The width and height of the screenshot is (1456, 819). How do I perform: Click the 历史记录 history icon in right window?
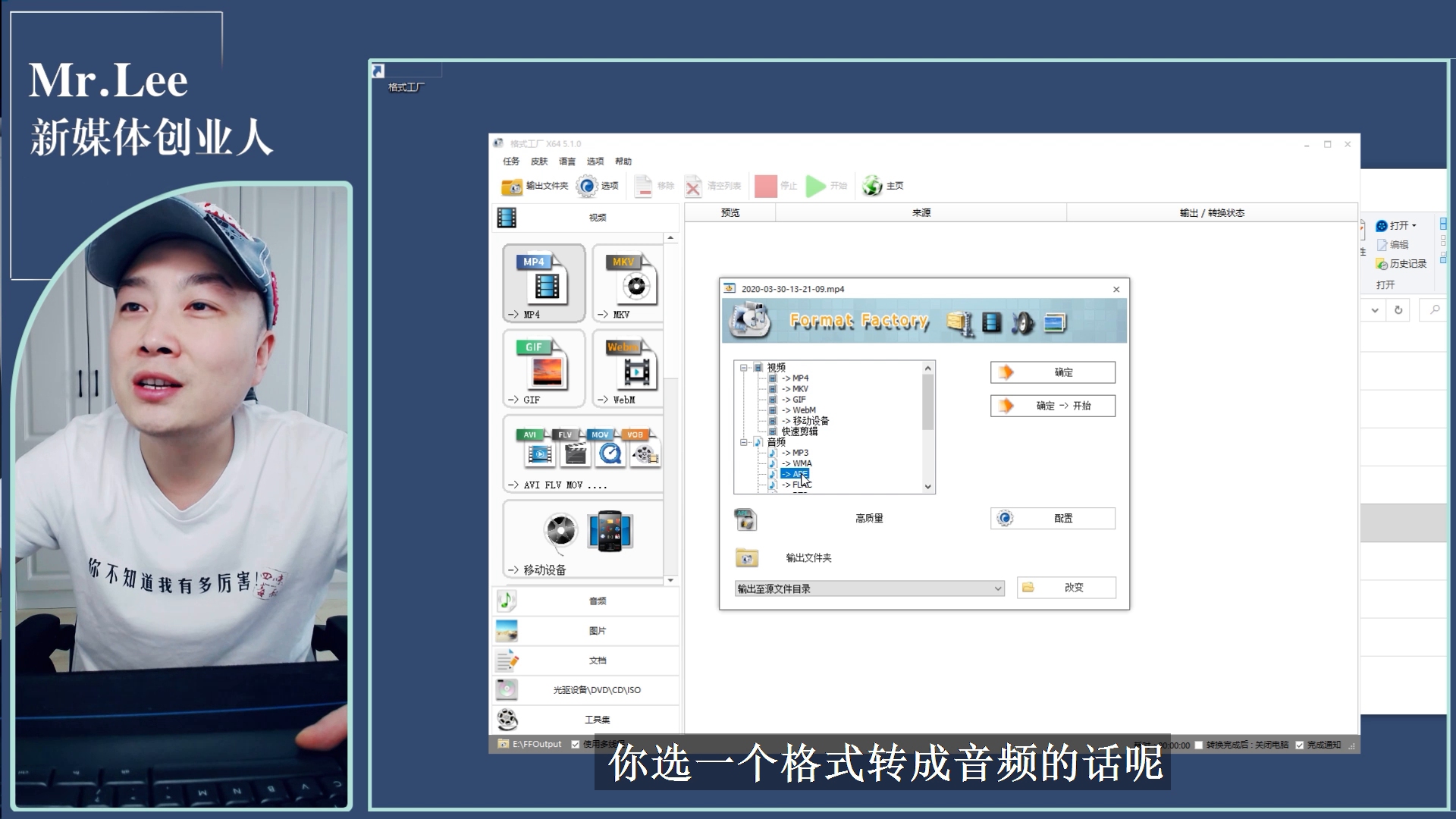(1382, 264)
